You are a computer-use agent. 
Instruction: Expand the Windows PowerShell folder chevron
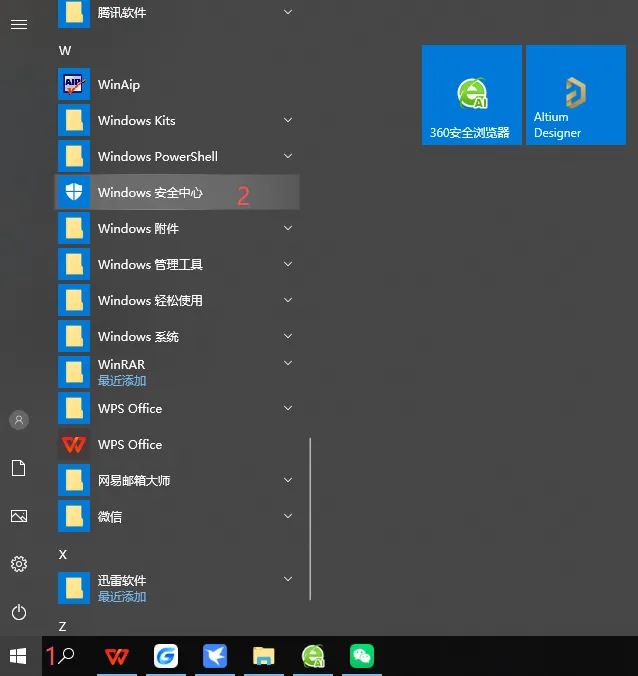pos(288,156)
